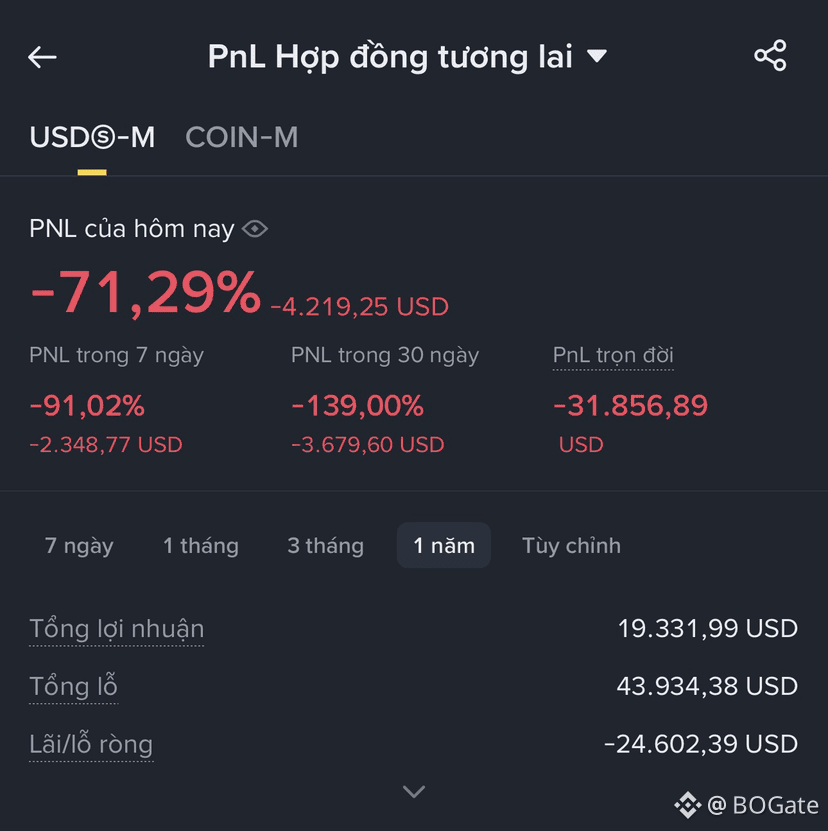The image size is (828, 831).
Task: Select the 7 ngày period
Action: pos(79,545)
